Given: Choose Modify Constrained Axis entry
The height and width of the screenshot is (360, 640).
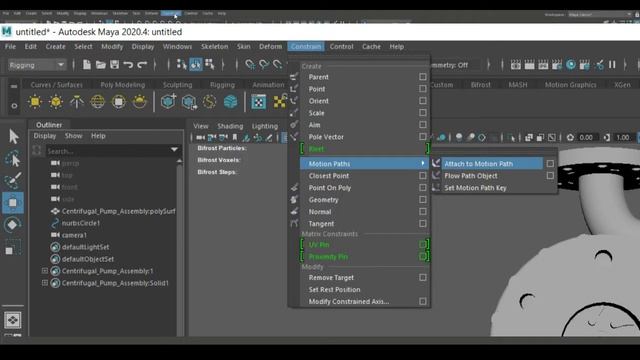Looking at the screenshot, I should [349, 302].
